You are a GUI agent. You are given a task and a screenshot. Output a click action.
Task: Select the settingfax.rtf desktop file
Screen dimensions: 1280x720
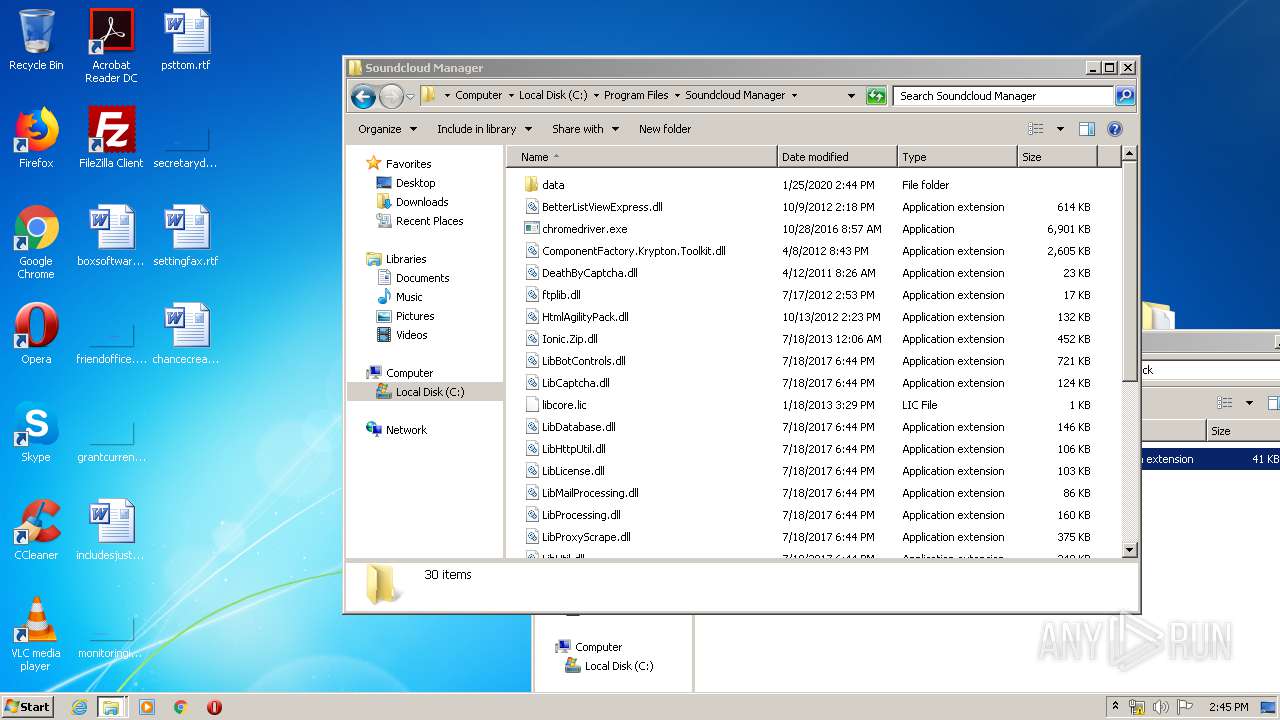coord(185,236)
